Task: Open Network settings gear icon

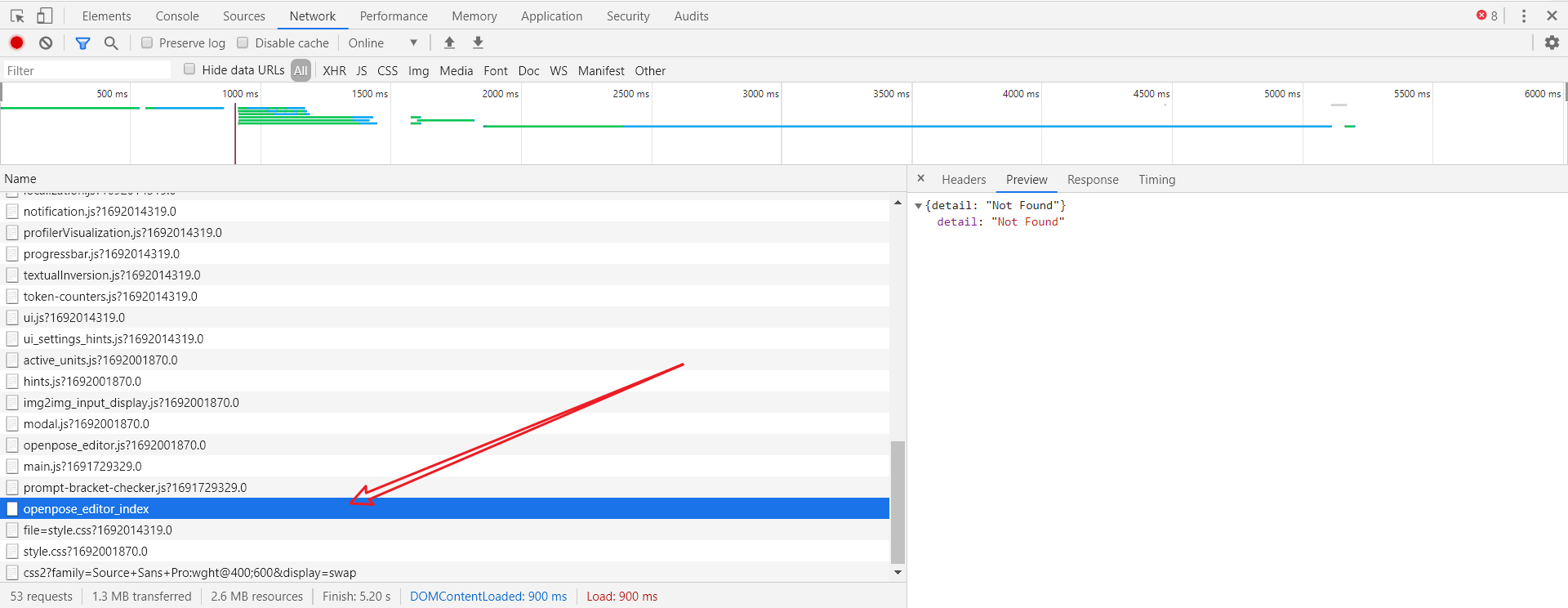Action: pyautogui.click(x=1552, y=42)
